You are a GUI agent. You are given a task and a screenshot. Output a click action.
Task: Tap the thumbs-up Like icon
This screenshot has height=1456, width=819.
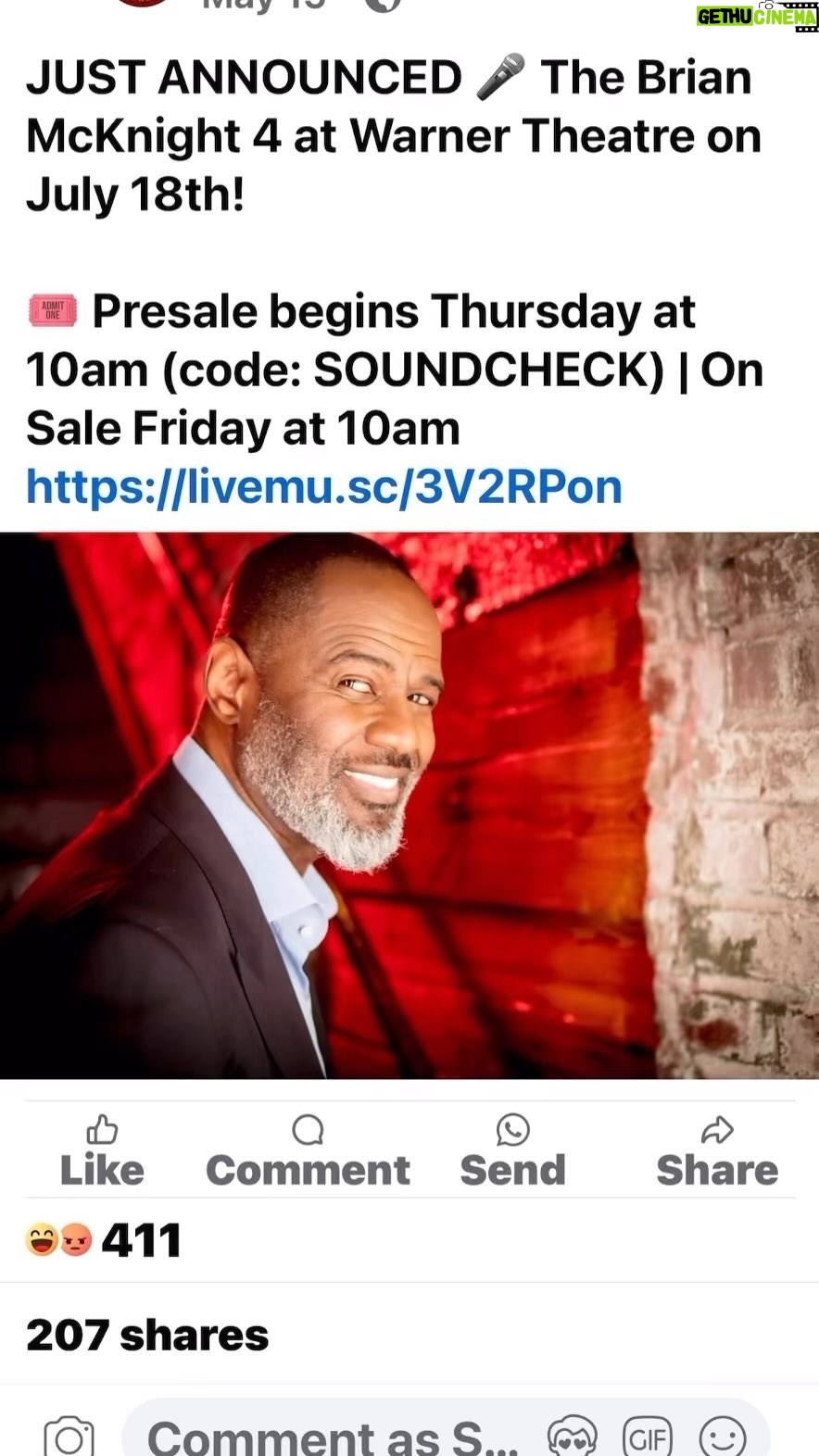[x=102, y=1130]
